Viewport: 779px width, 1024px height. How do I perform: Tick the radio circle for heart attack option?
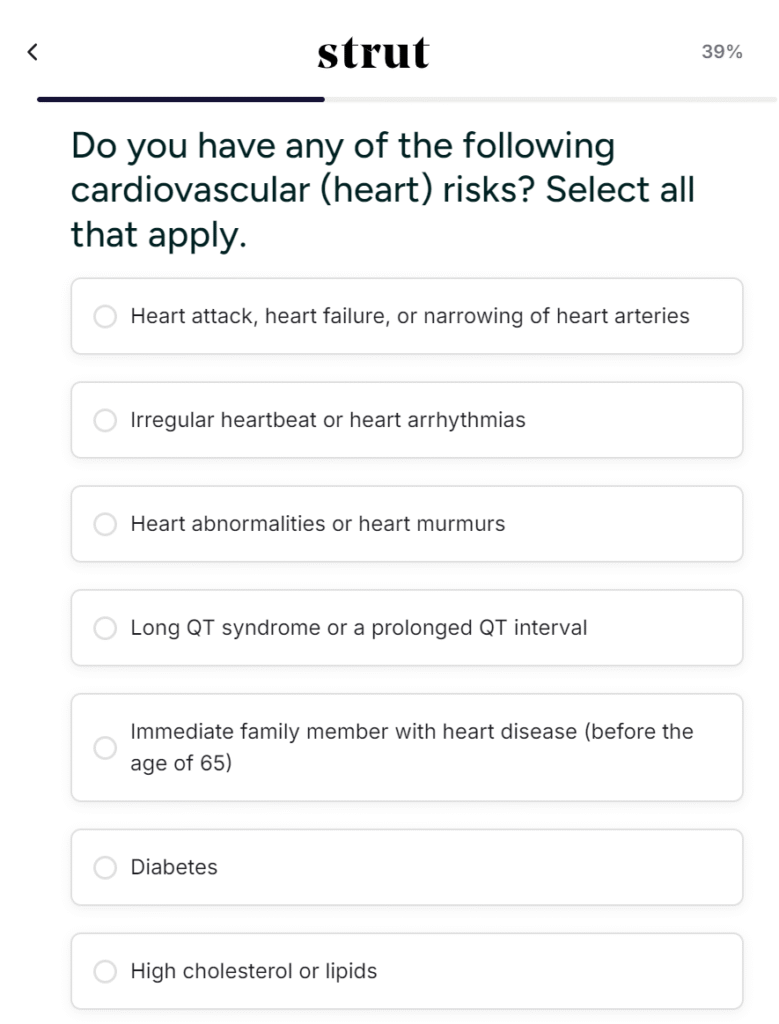point(105,316)
